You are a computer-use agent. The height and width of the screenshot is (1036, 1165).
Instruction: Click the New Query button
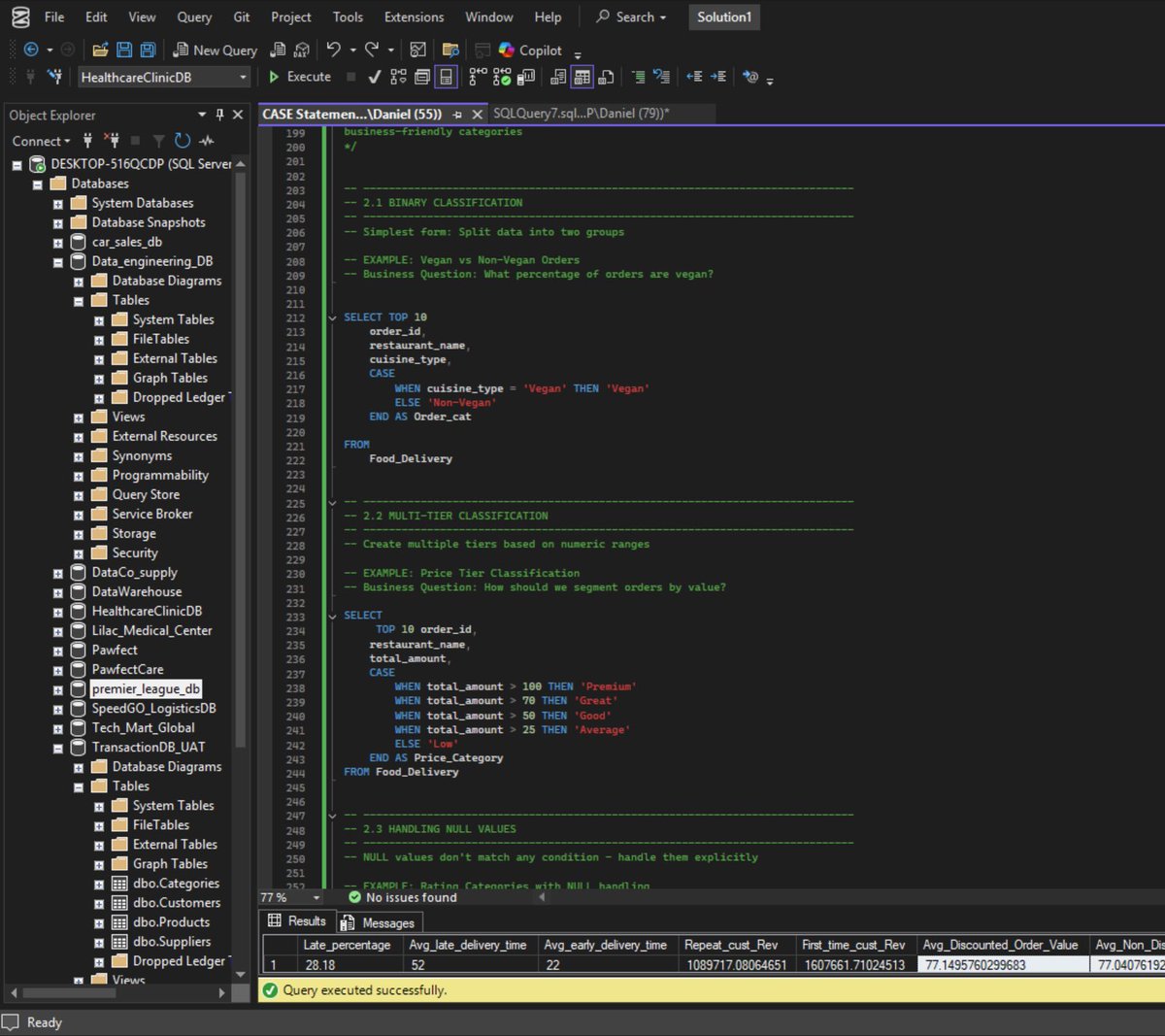pos(215,50)
